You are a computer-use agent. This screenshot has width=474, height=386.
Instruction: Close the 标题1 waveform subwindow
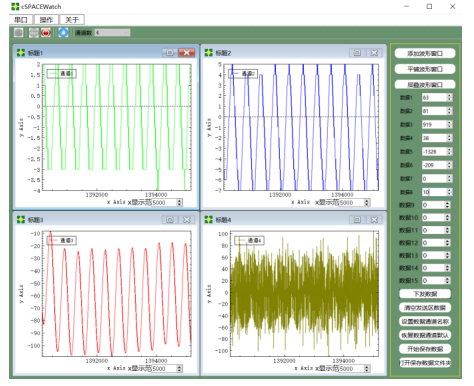[x=187, y=53]
